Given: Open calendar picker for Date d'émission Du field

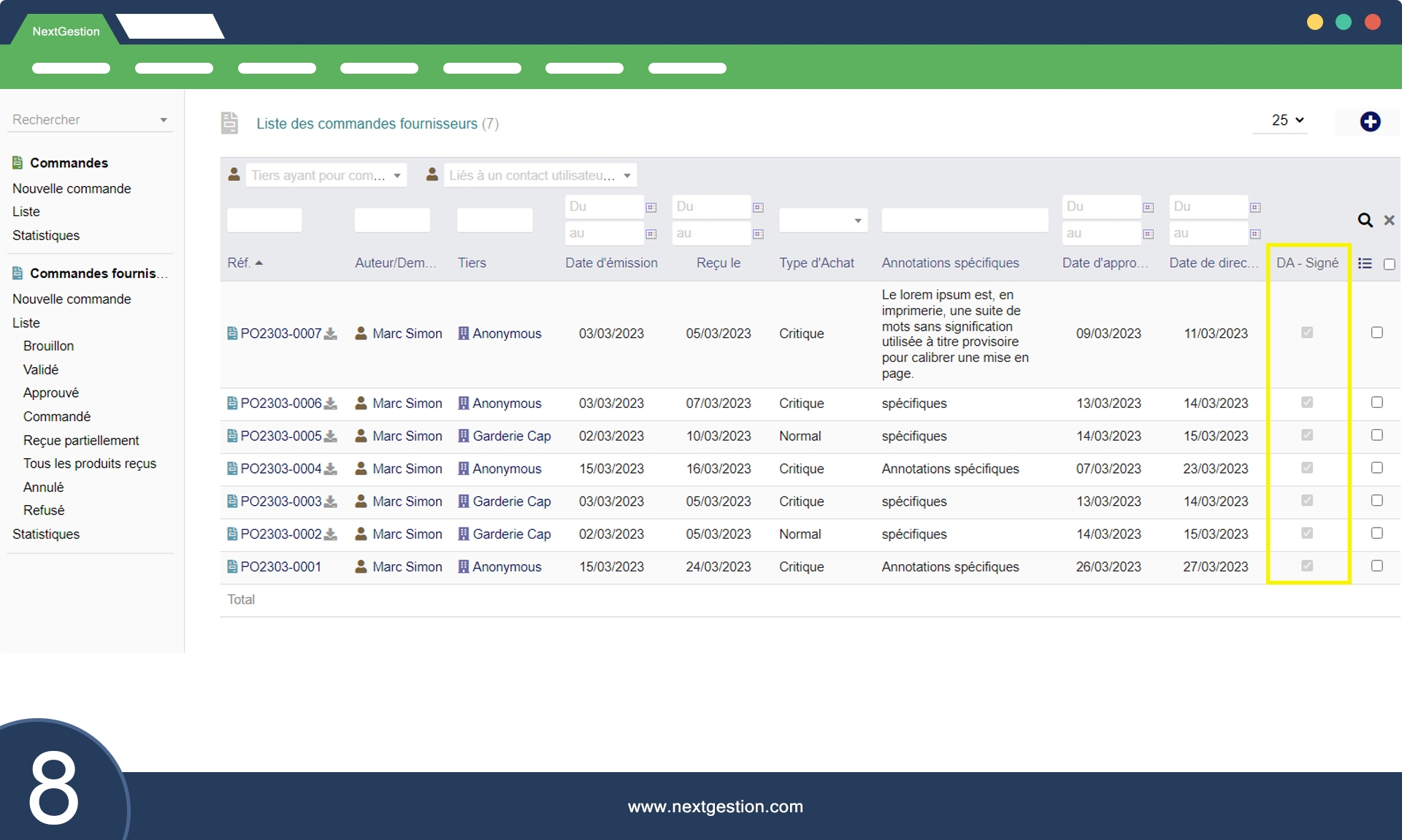Looking at the screenshot, I should click(x=651, y=207).
